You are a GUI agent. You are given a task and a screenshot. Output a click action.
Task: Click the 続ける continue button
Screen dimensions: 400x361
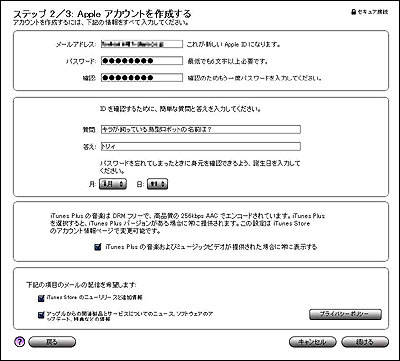tap(365, 342)
